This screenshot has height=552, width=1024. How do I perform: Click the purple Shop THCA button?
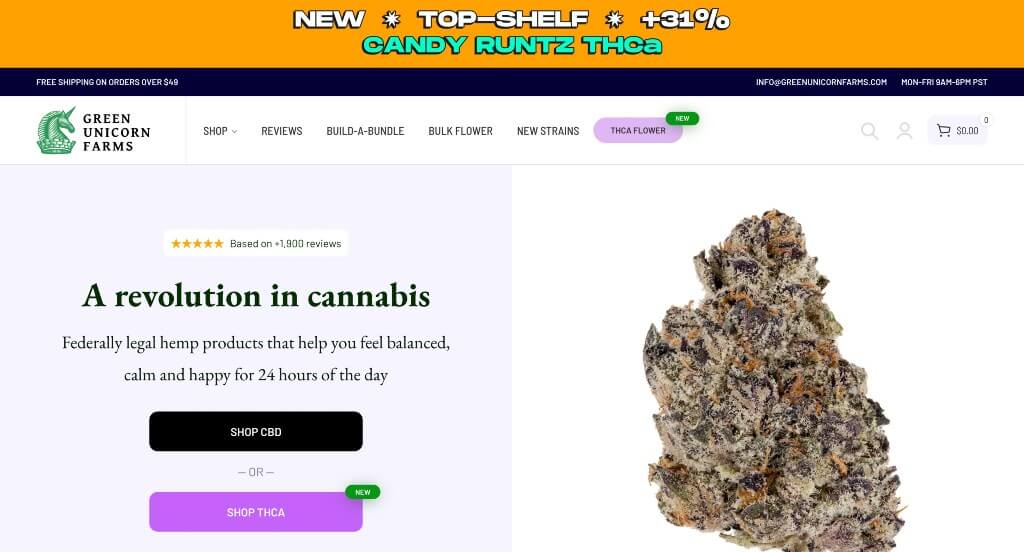(256, 512)
